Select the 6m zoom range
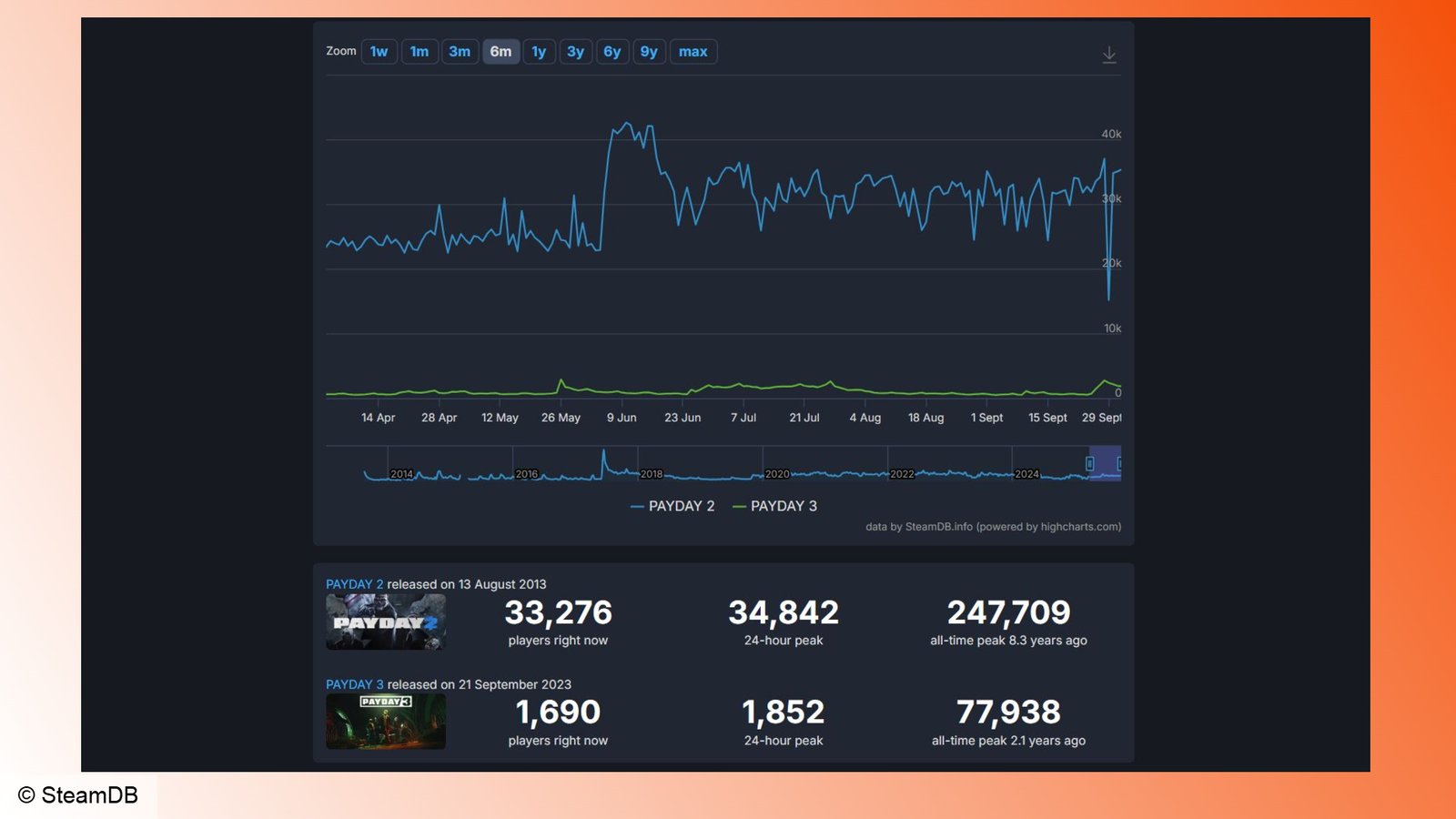The width and height of the screenshot is (1456, 819). (500, 52)
